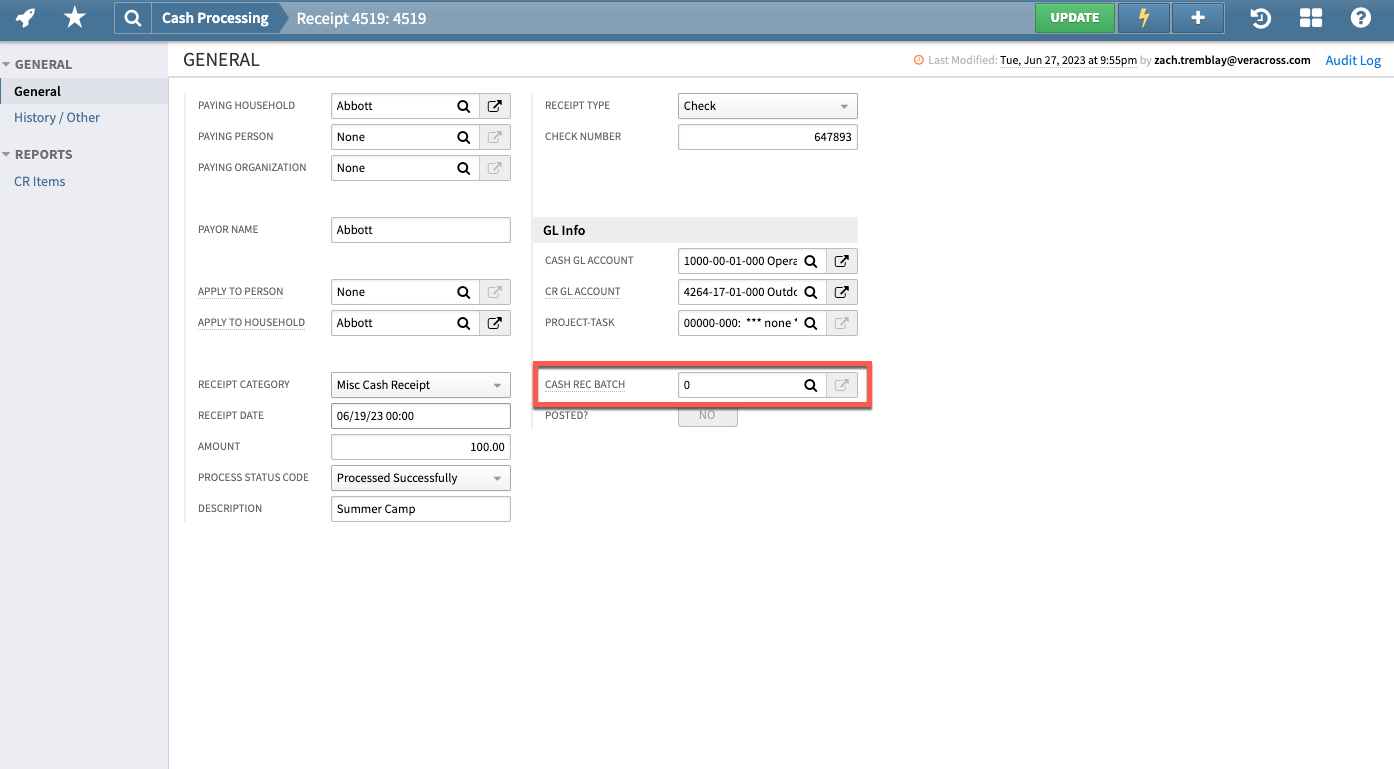Click the Cash GL Account search magnifier

(810, 260)
